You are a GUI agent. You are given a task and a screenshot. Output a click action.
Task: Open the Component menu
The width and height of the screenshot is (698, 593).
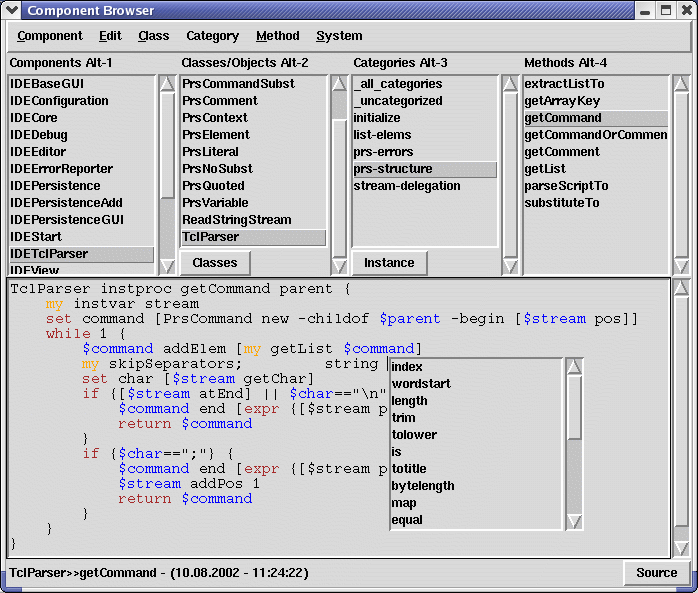[x=50, y=36]
